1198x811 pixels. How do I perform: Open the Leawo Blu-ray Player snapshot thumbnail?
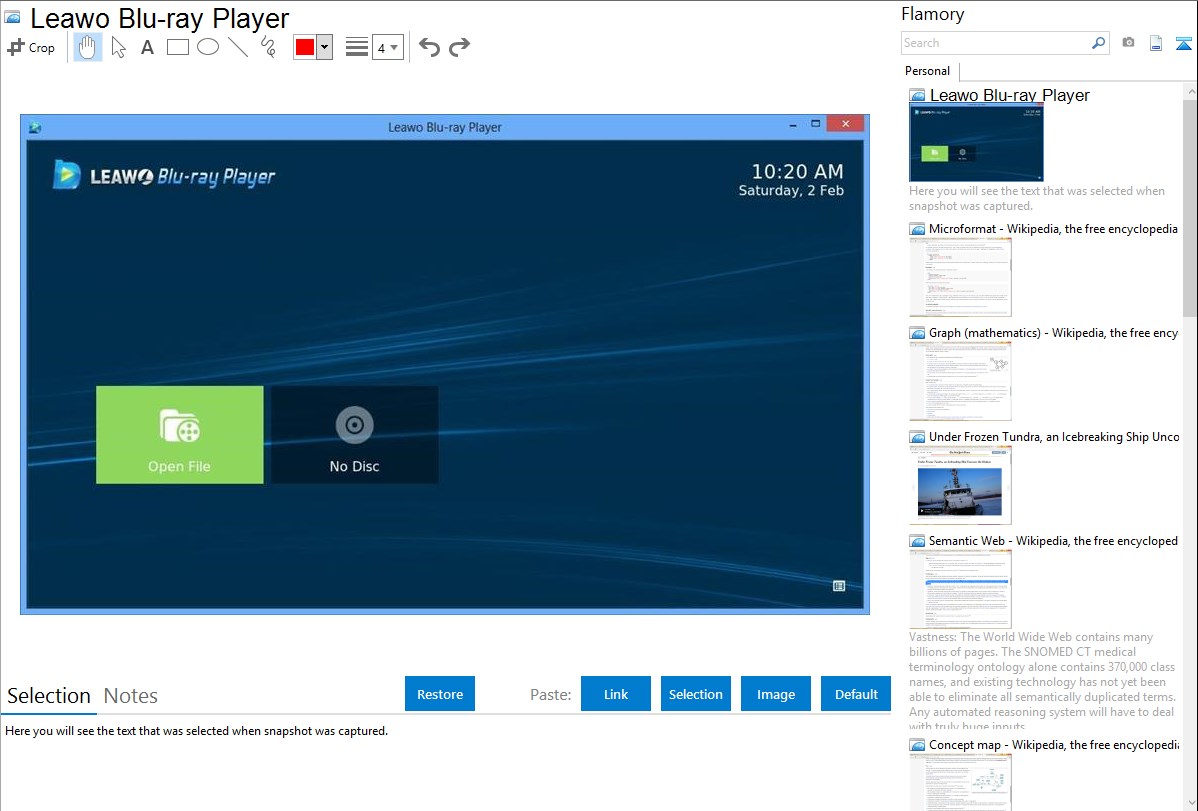point(976,143)
